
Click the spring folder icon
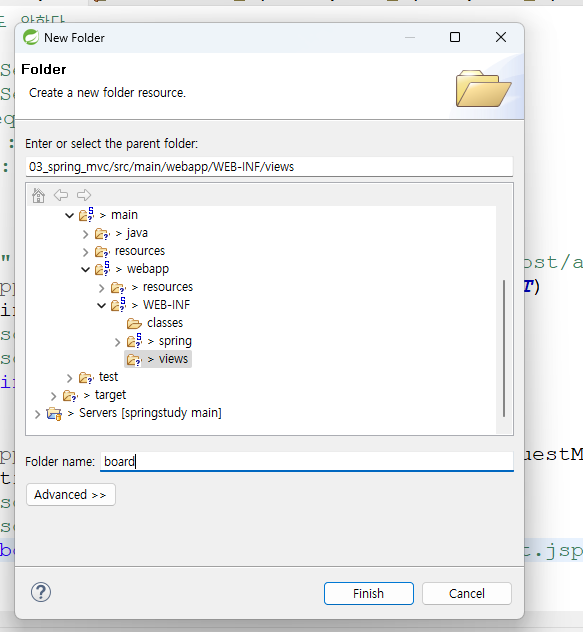coord(134,341)
